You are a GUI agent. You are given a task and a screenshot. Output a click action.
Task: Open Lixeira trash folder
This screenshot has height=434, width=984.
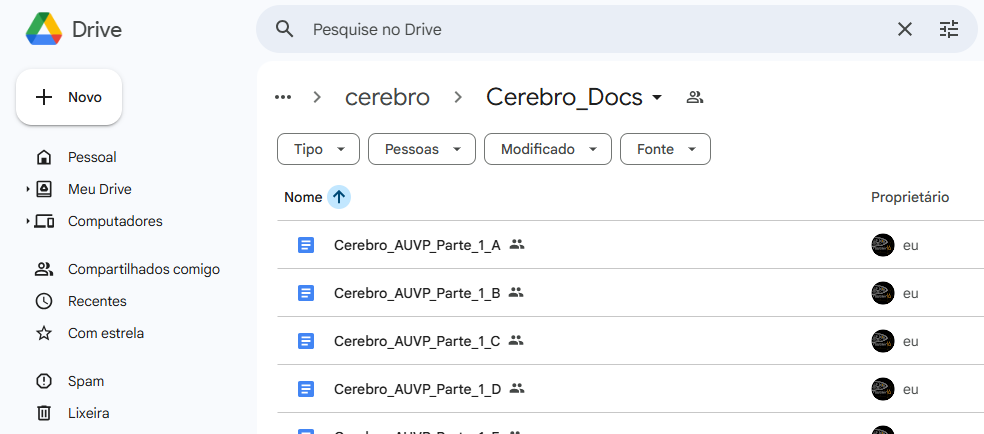click(x=88, y=413)
